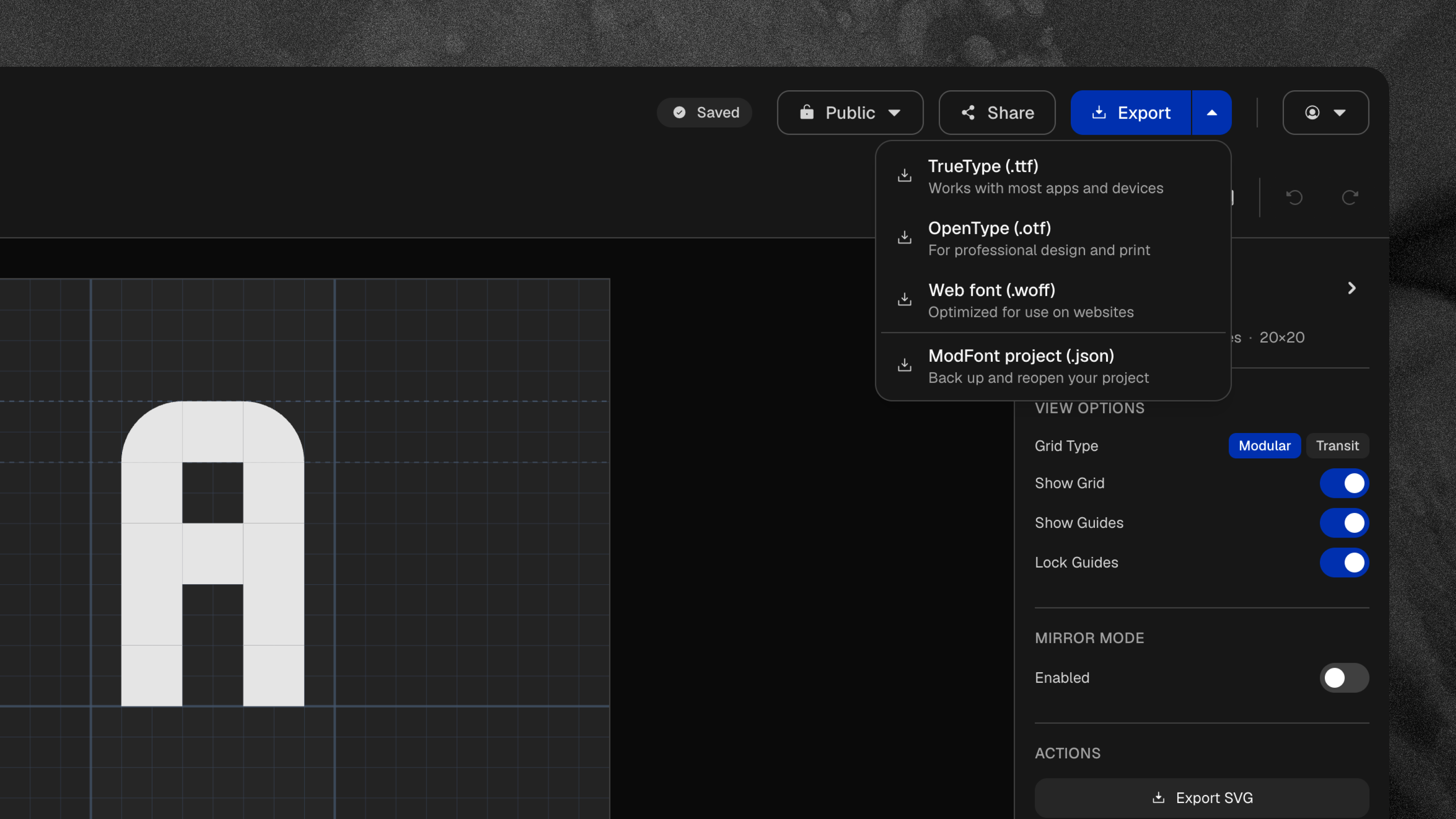Toggle the Show Guides switch

[x=1344, y=523]
